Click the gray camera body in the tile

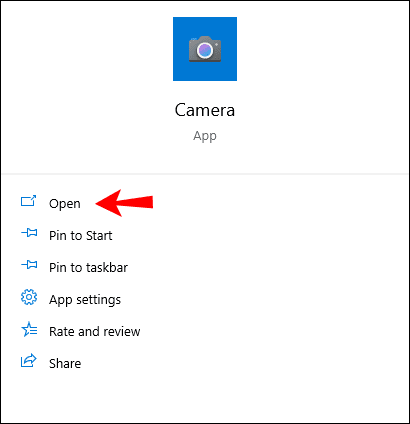tap(205, 49)
